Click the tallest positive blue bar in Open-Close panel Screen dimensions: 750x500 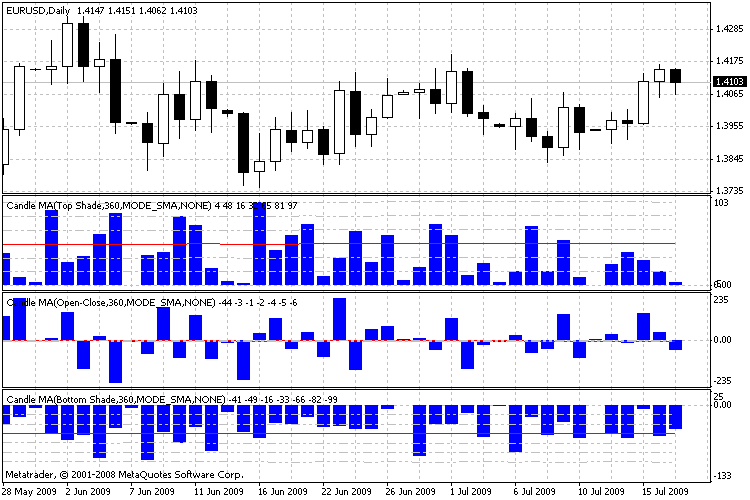(x=340, y=319)
